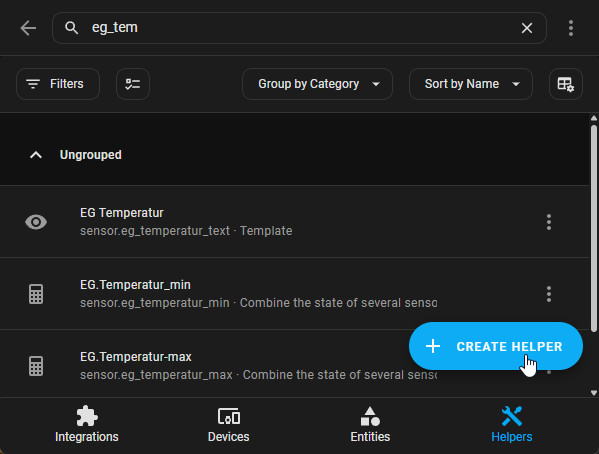Click calculator icon of EG.Temperatur-max
The width and height of the screenshot is (599, 454).
(36, 366)
